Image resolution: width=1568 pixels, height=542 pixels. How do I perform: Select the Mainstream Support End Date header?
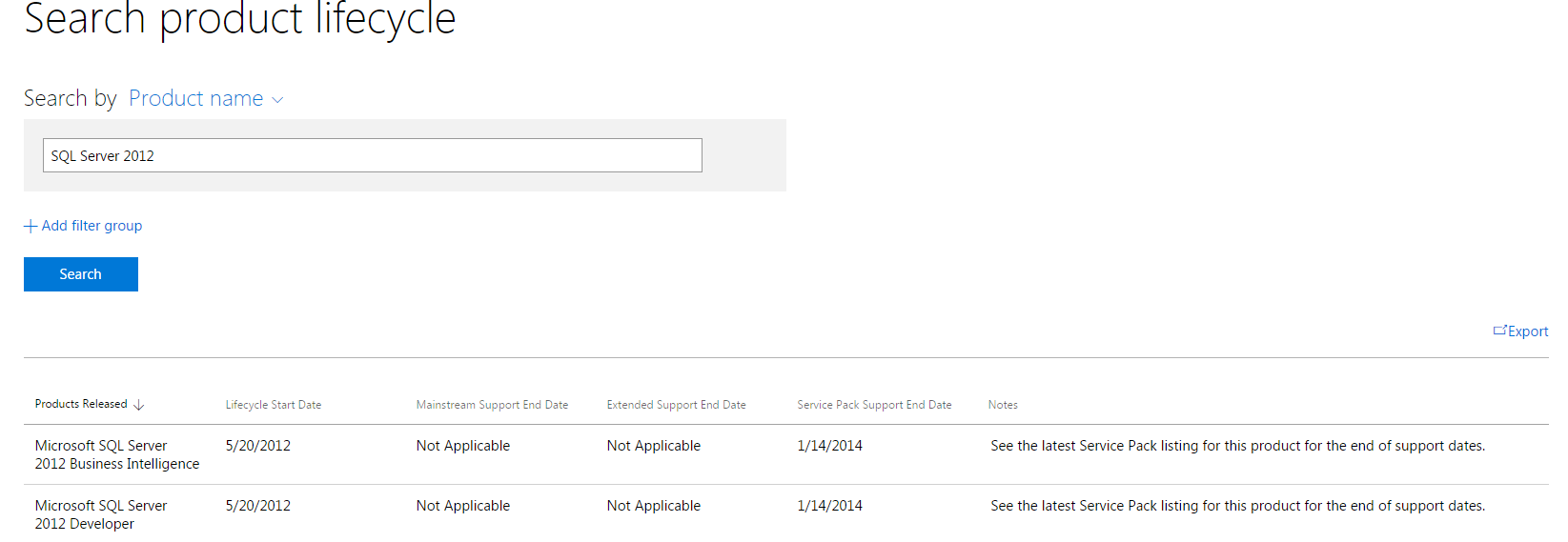point(492,405)
